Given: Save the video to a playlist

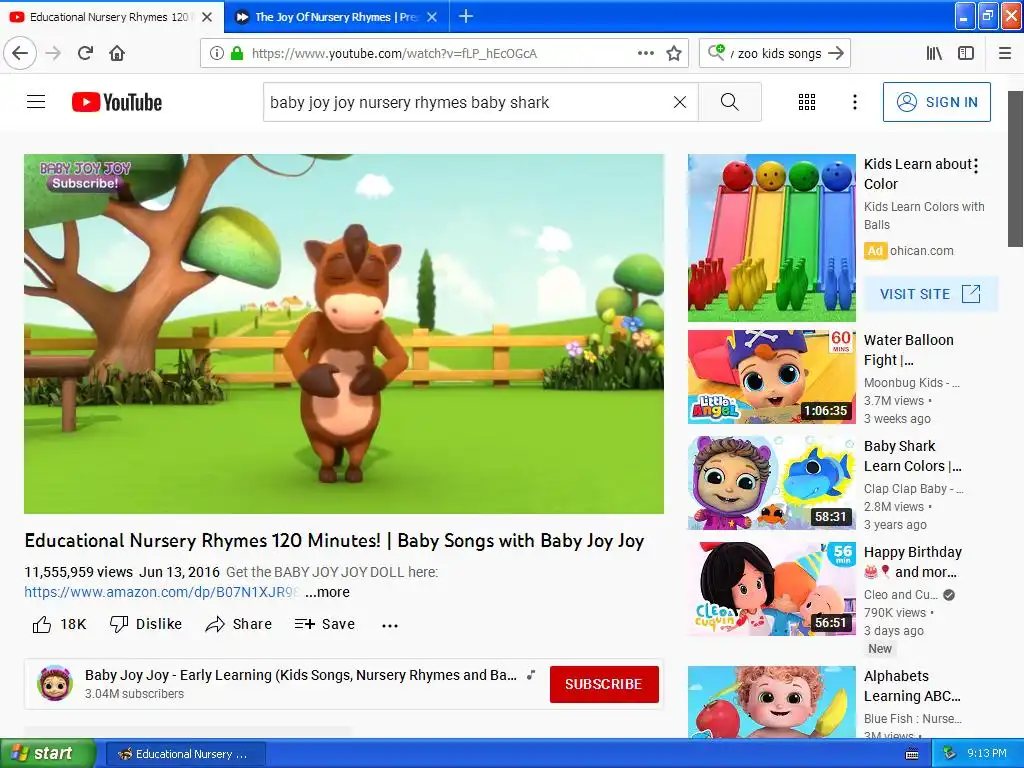Looking at the screenshot, I should tap(325, 624).
